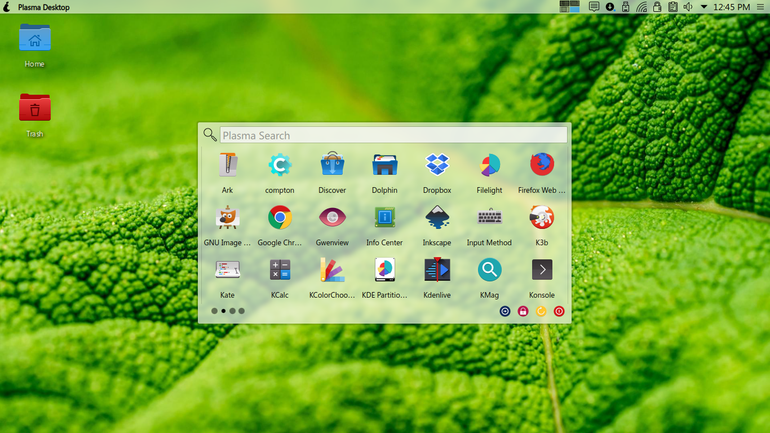Click the red shutdown power button

pos(559,311)
